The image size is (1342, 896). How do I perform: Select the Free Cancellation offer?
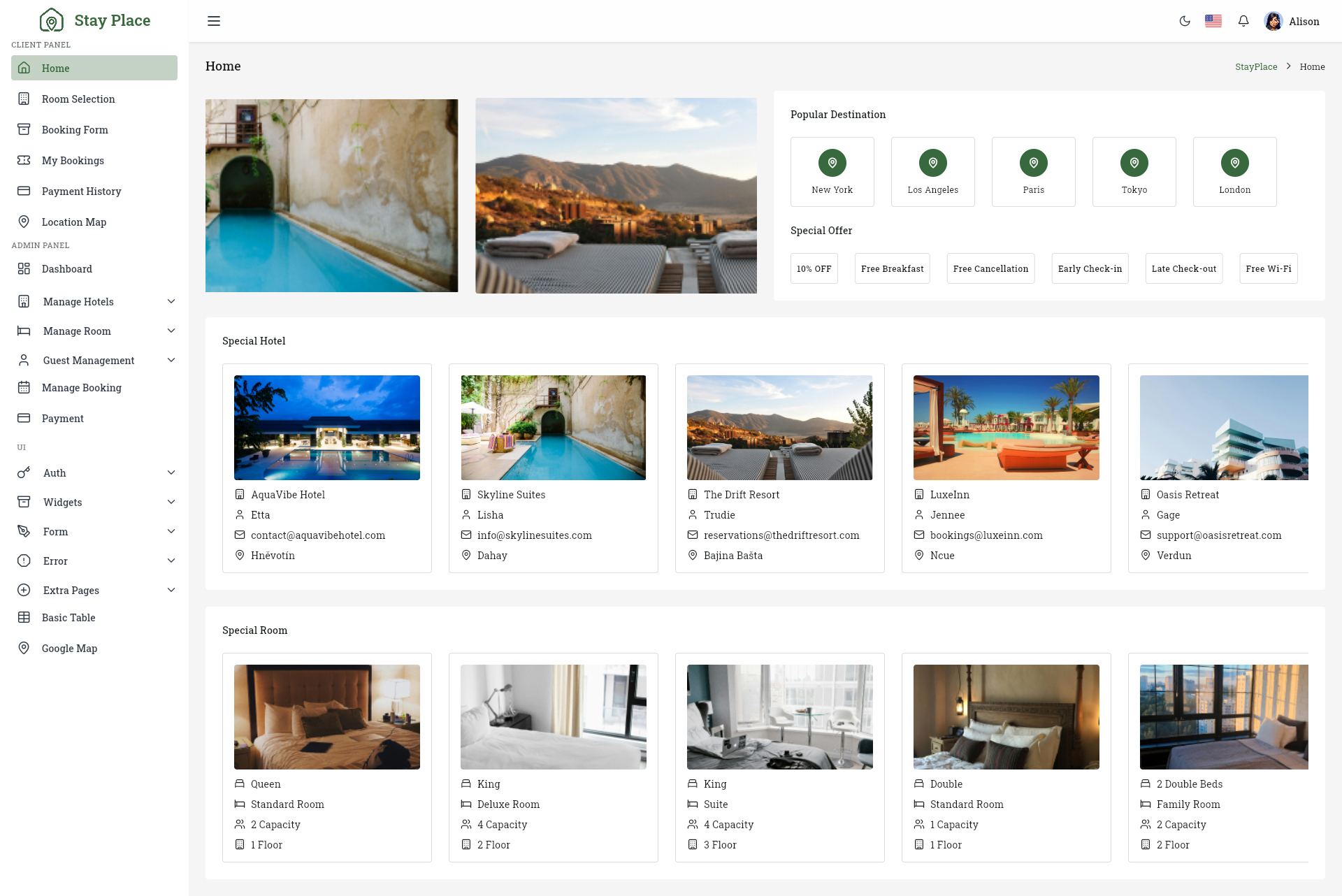coord(990,268)
